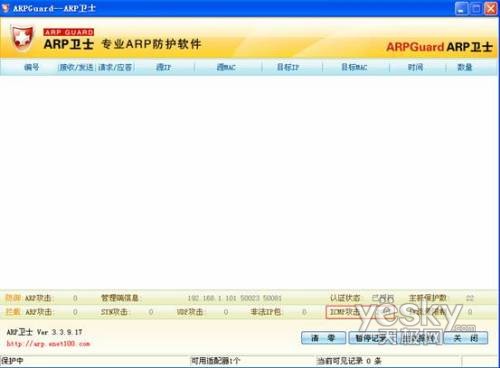Click the SYN攻击 counter label

(x=114, y=312)
